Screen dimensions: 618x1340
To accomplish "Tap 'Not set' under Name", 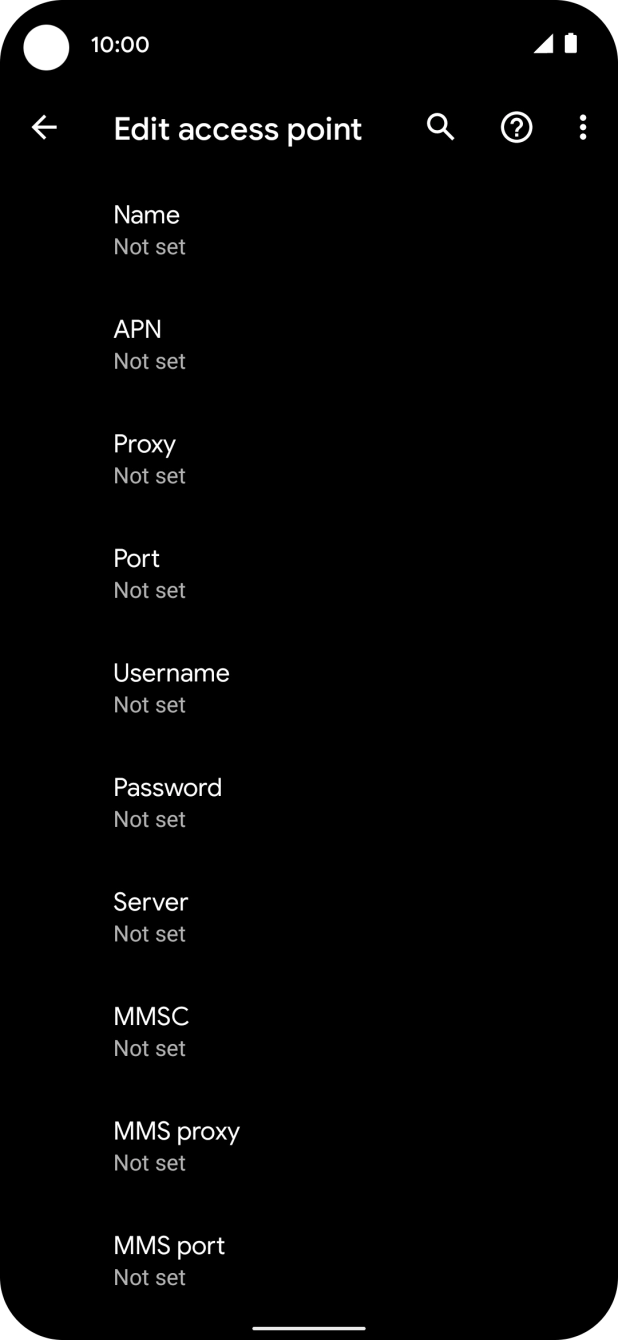I will [x=150, y=247].
